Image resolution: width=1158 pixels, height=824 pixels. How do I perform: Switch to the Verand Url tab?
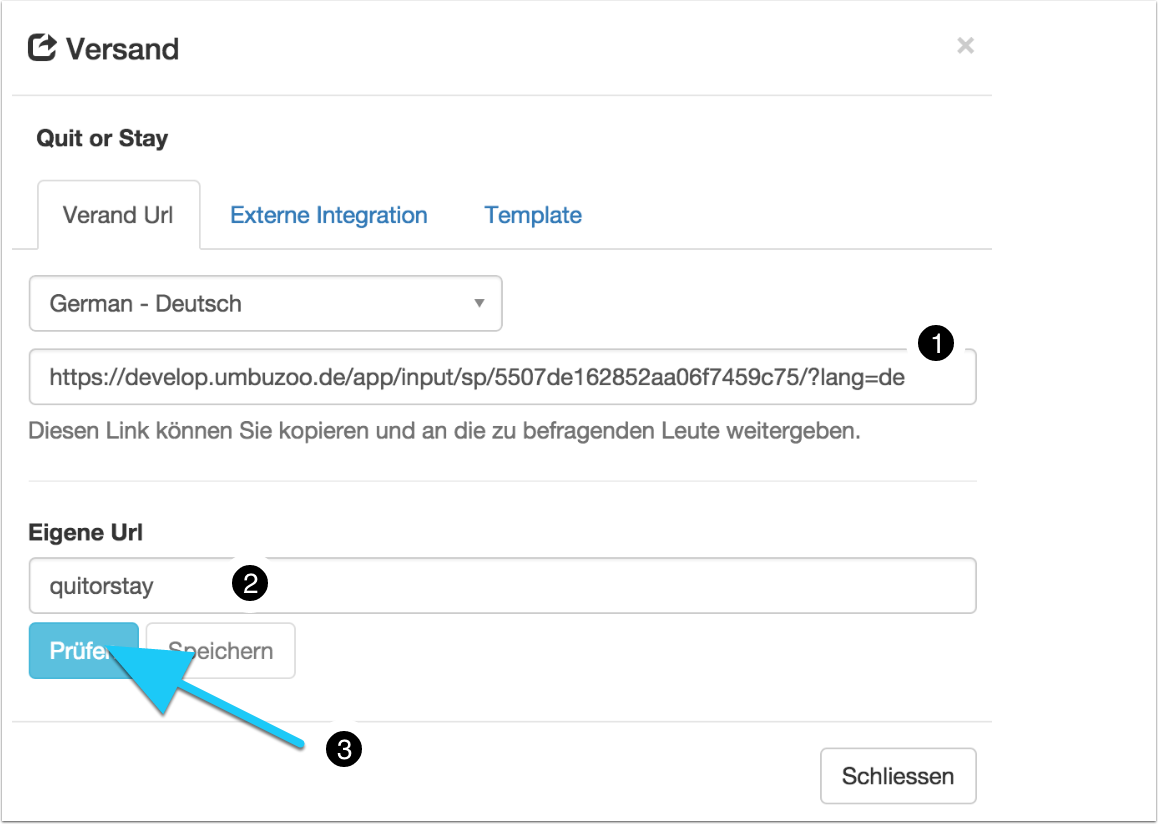[118, 215]
